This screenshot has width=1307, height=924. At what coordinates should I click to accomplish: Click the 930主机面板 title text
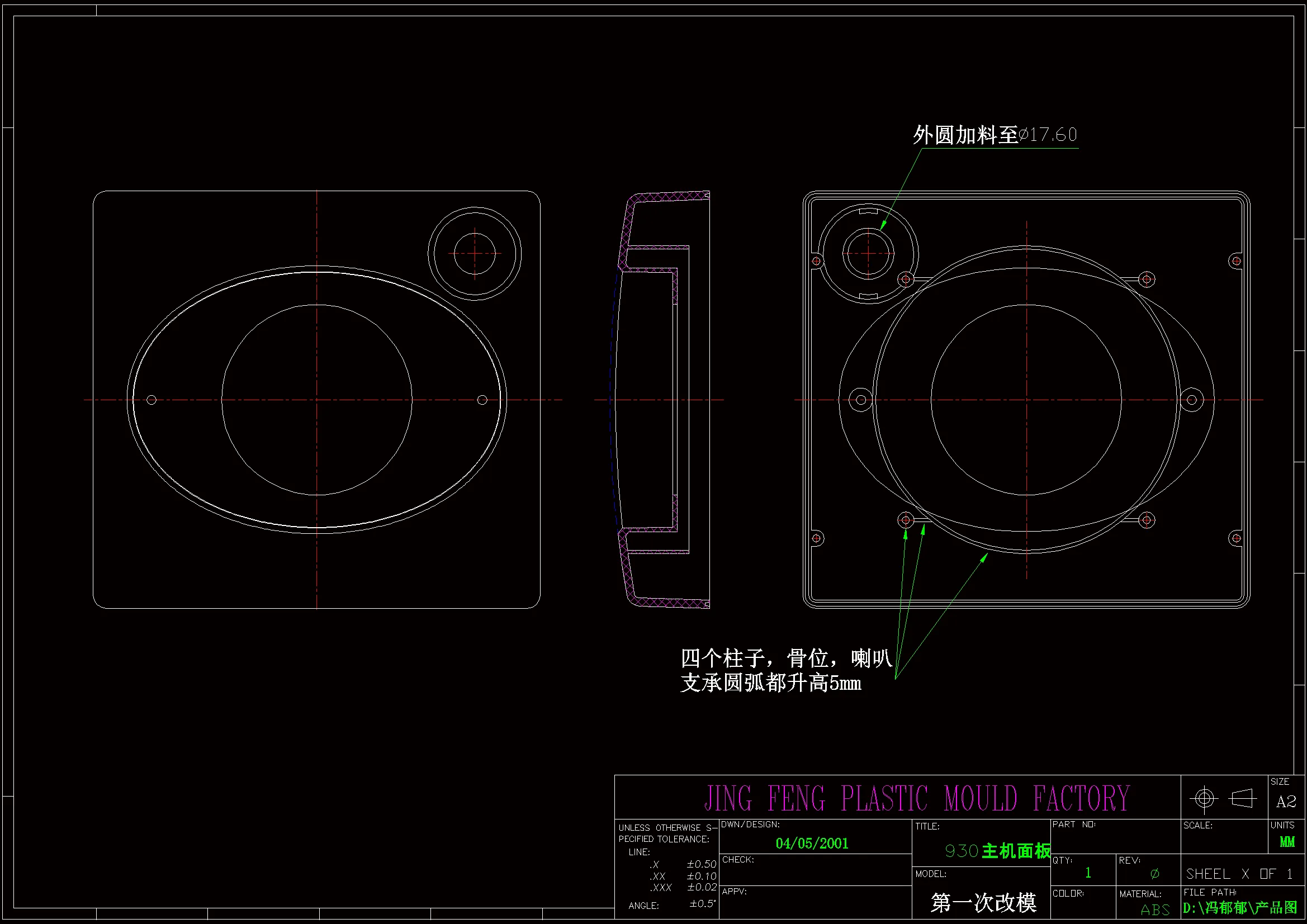point(997,851)
